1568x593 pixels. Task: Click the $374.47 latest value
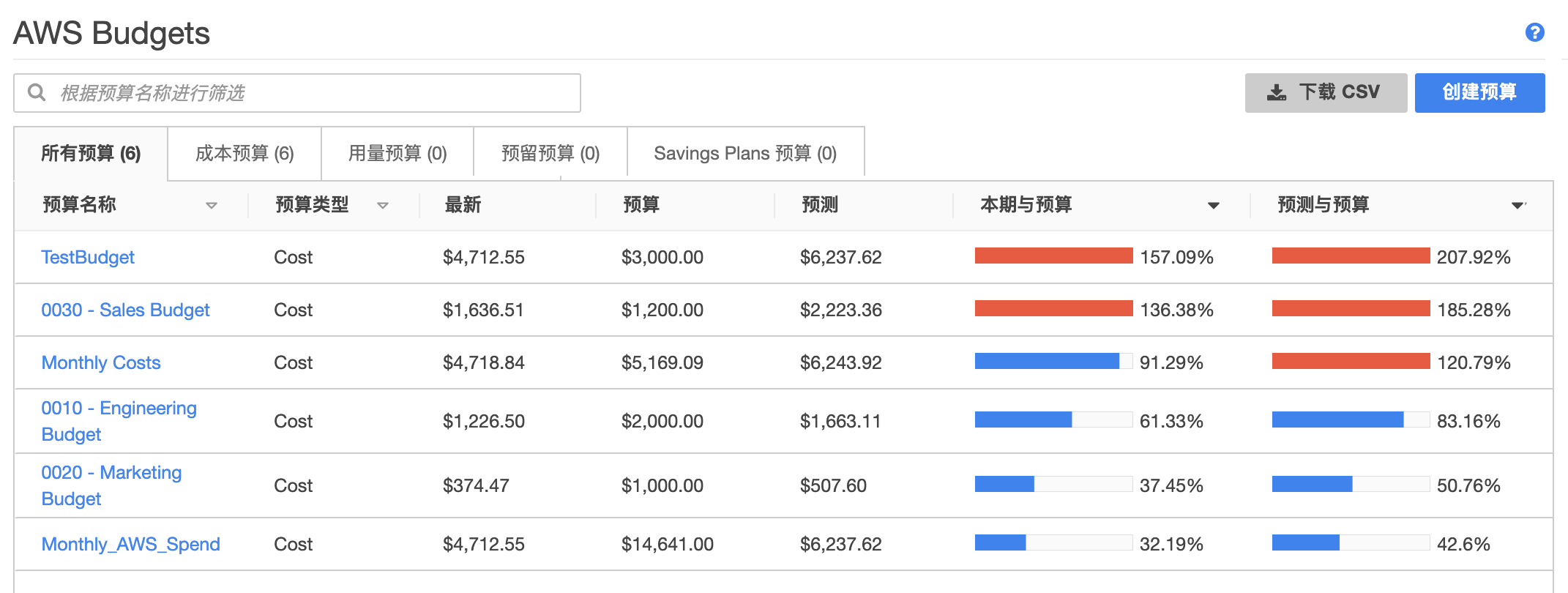point(476,485)
